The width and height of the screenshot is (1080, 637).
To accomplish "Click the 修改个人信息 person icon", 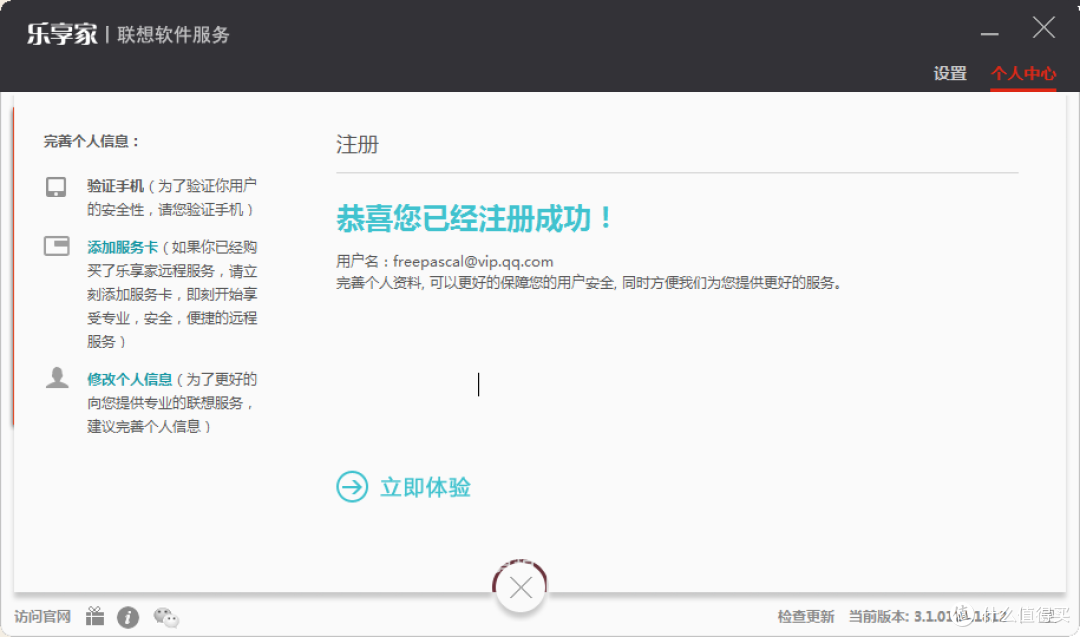I will [x=57, y=377].
